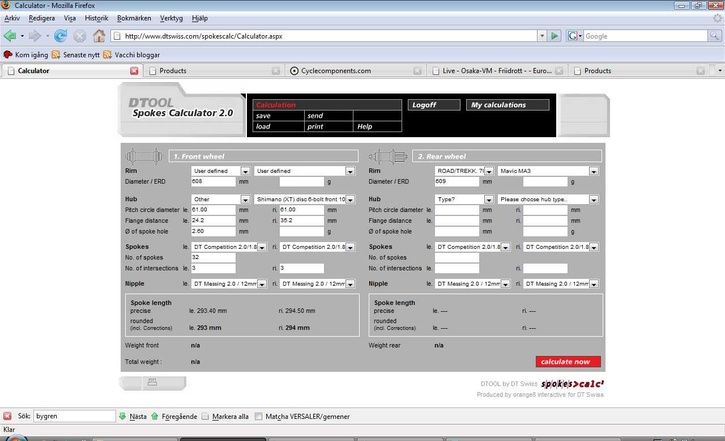Screen dimensions: 725x441
Task: Click 'send' in Calculation menu
Action: point(329,116)
